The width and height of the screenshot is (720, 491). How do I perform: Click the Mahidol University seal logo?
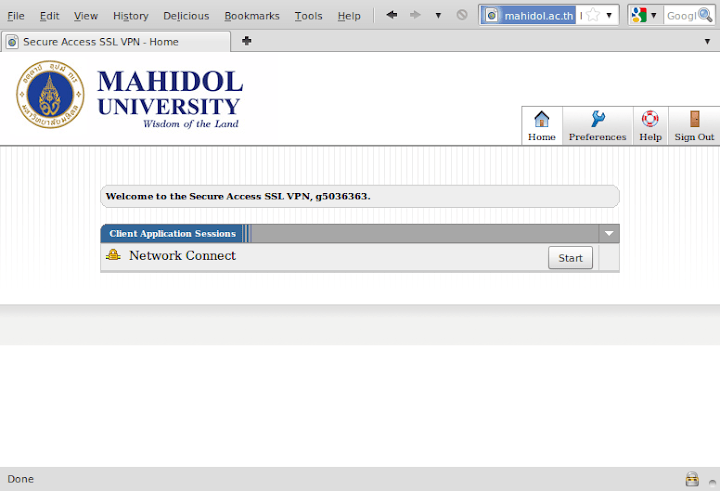[51, 94]
